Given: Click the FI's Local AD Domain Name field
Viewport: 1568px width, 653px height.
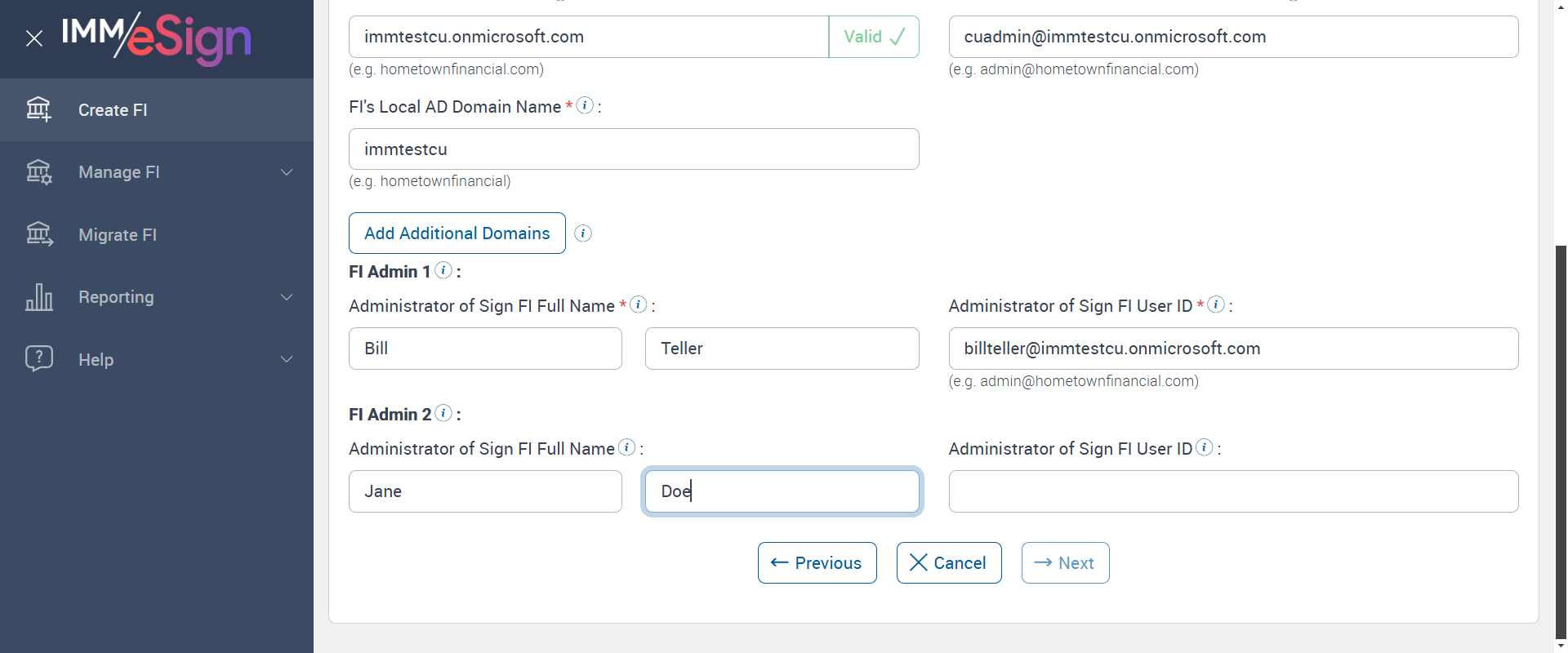Looking at the screenshot, I should pyautogui.click(x=634, y=149).
